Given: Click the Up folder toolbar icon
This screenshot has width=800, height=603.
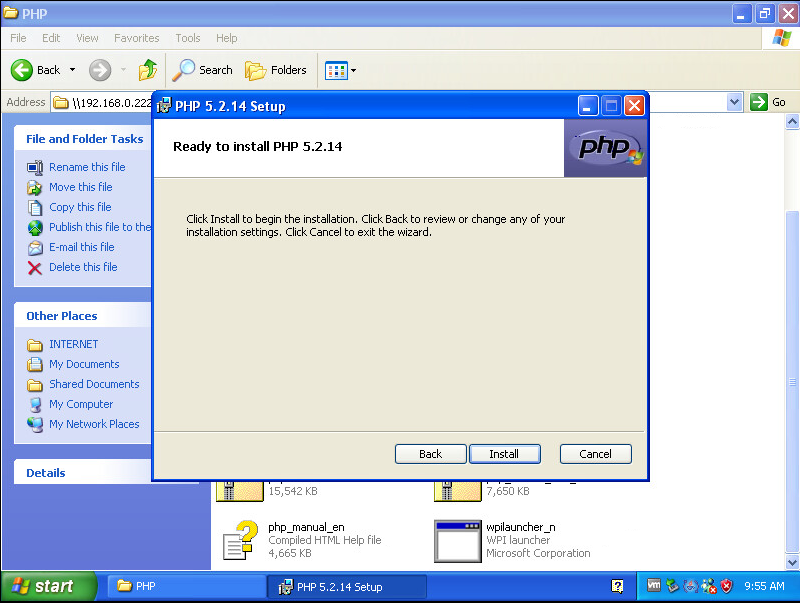Looking at the screenshot, I should [x=148, y=70].
